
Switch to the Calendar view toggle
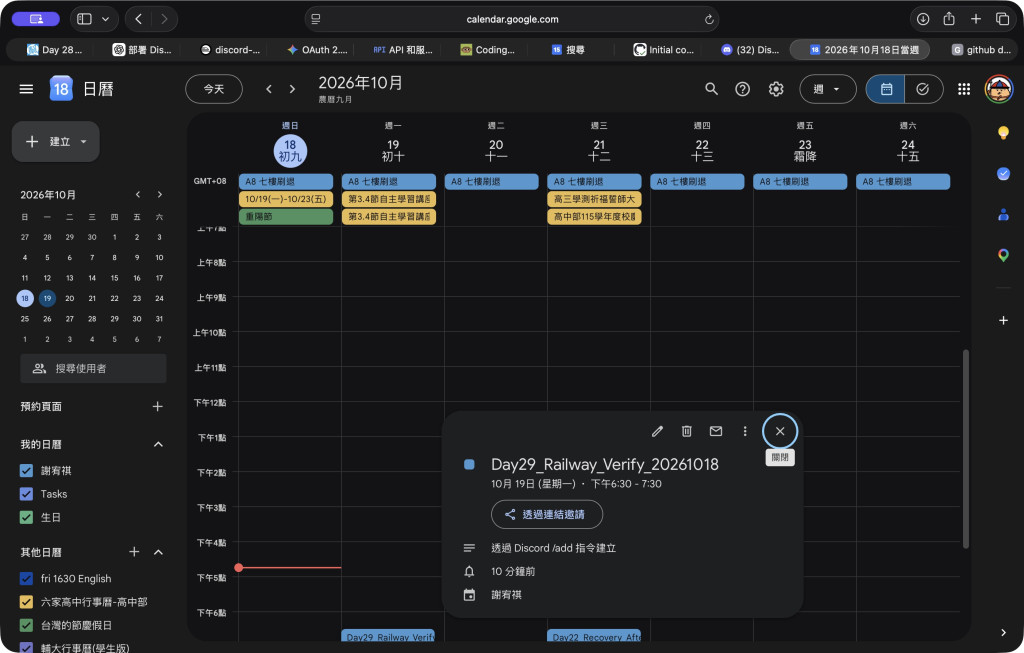886,89
